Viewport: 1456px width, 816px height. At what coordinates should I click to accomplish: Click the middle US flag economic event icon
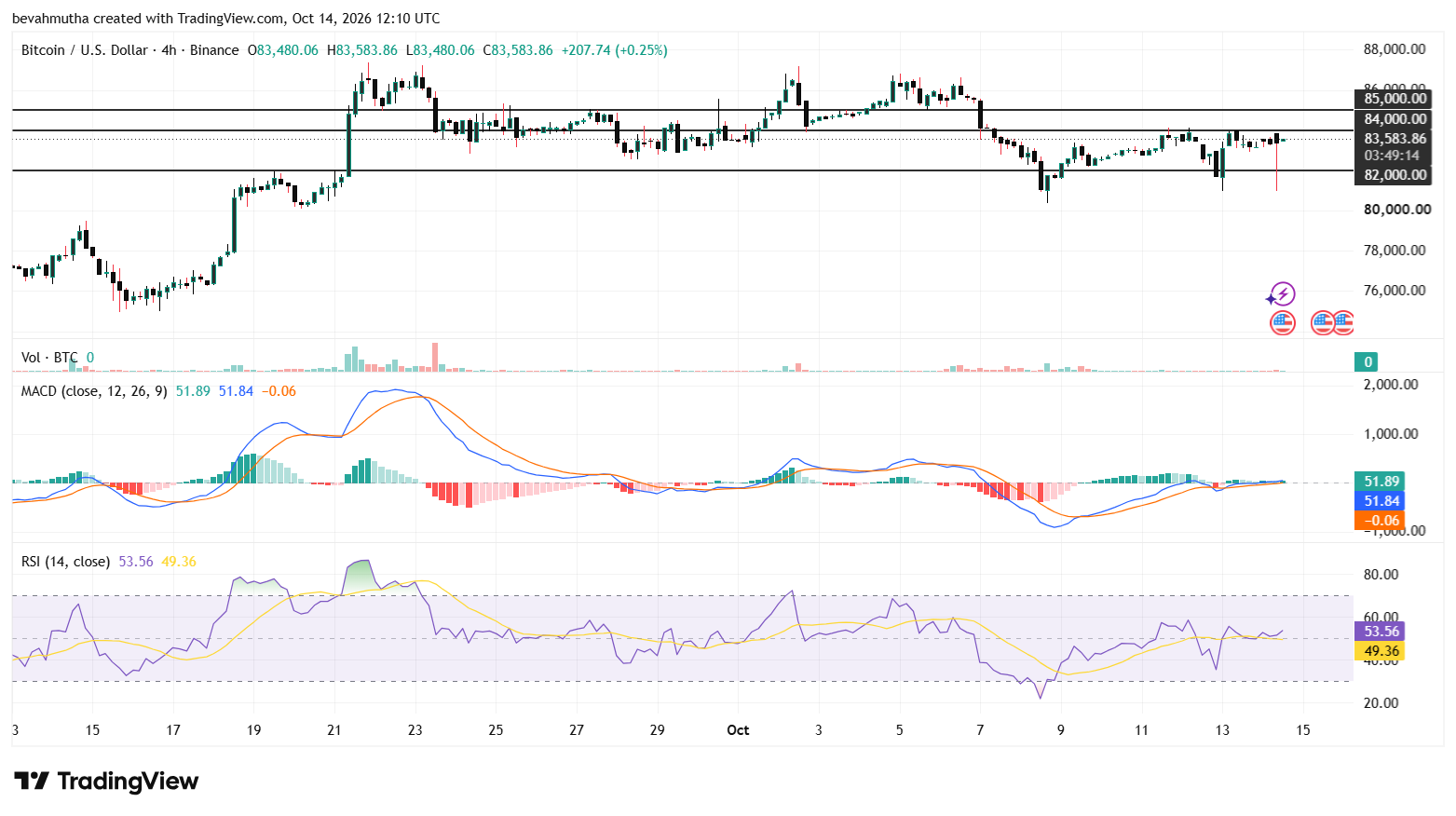(1323, 323)
